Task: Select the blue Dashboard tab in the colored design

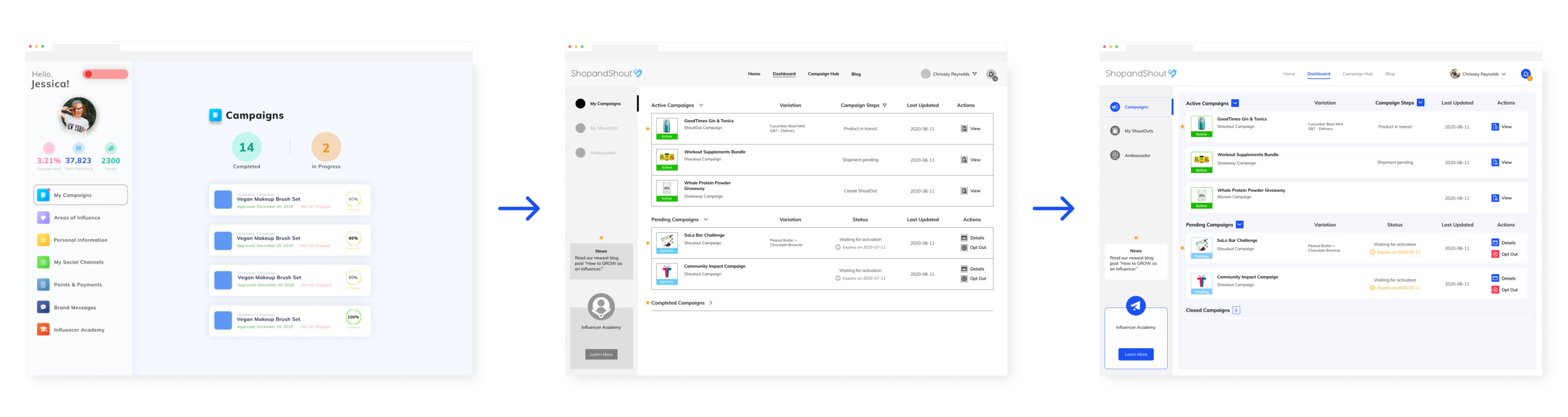Action: pyautogui.click(x=1318, y=74)
